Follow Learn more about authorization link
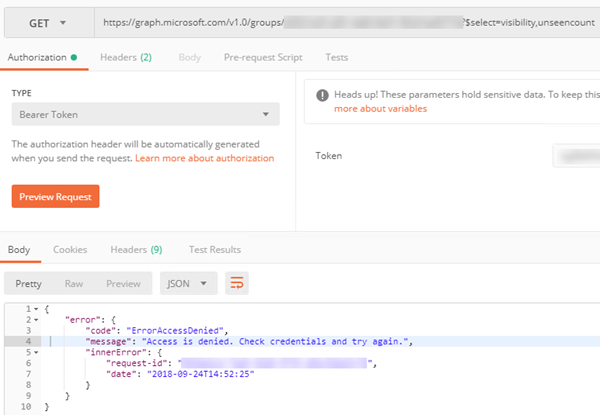600x415 pixels. 204,158
